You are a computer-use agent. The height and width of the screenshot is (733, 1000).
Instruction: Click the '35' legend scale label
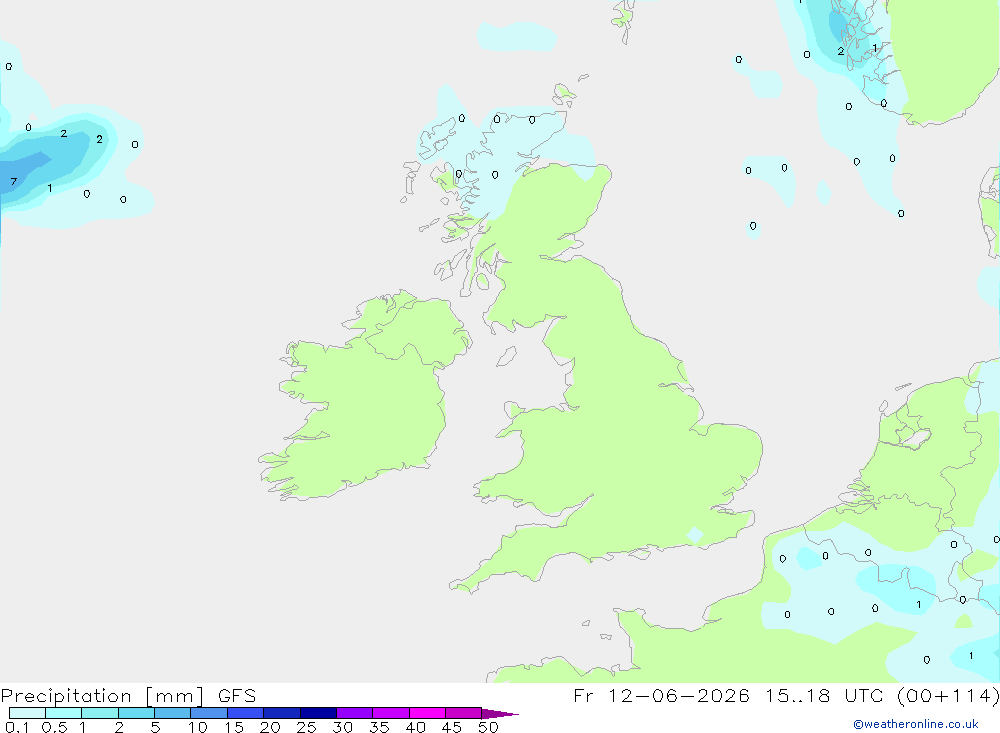pos(379,727)
